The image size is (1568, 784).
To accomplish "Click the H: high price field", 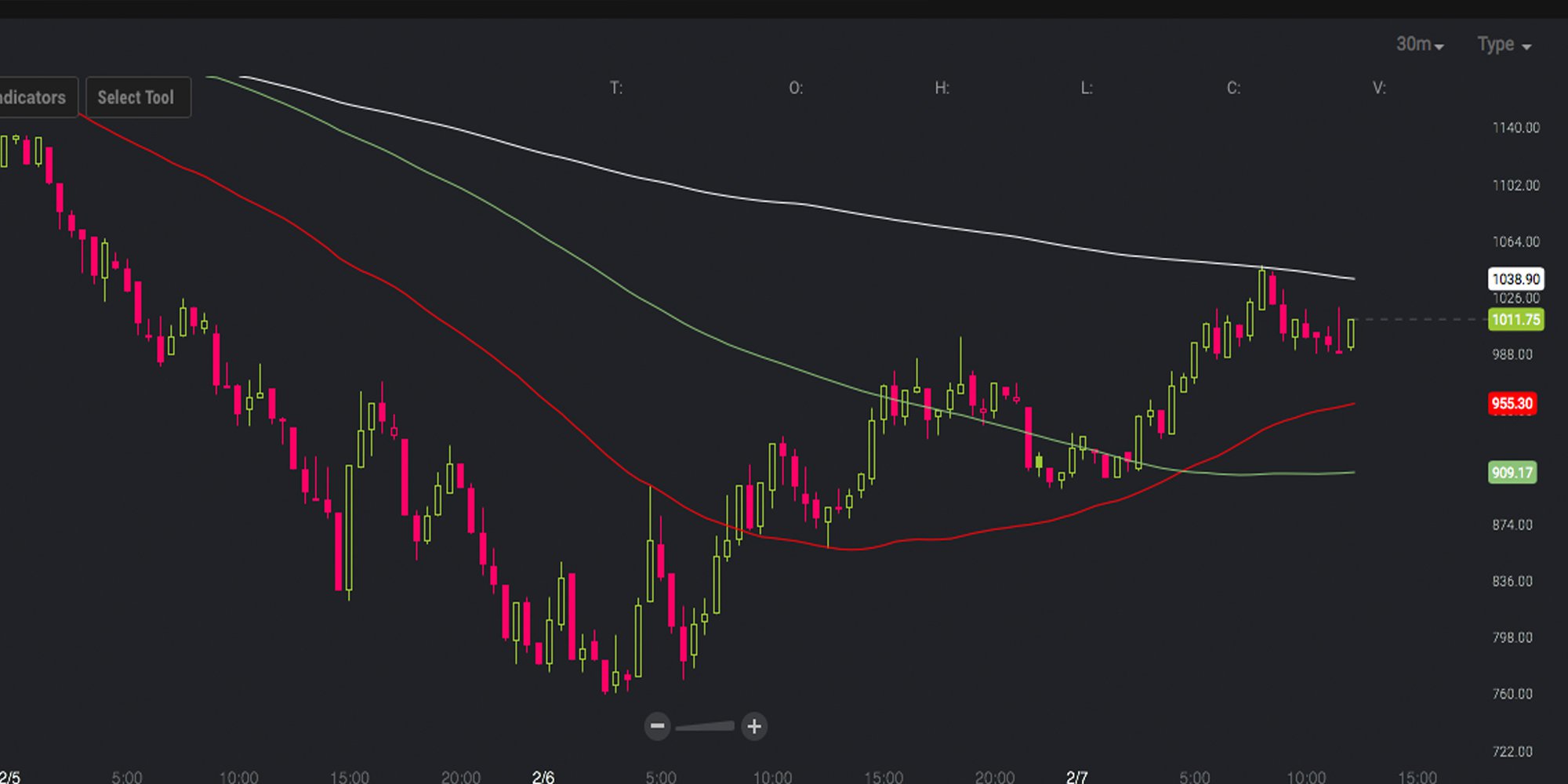I will pyautogui.click(x=942, y=88).
